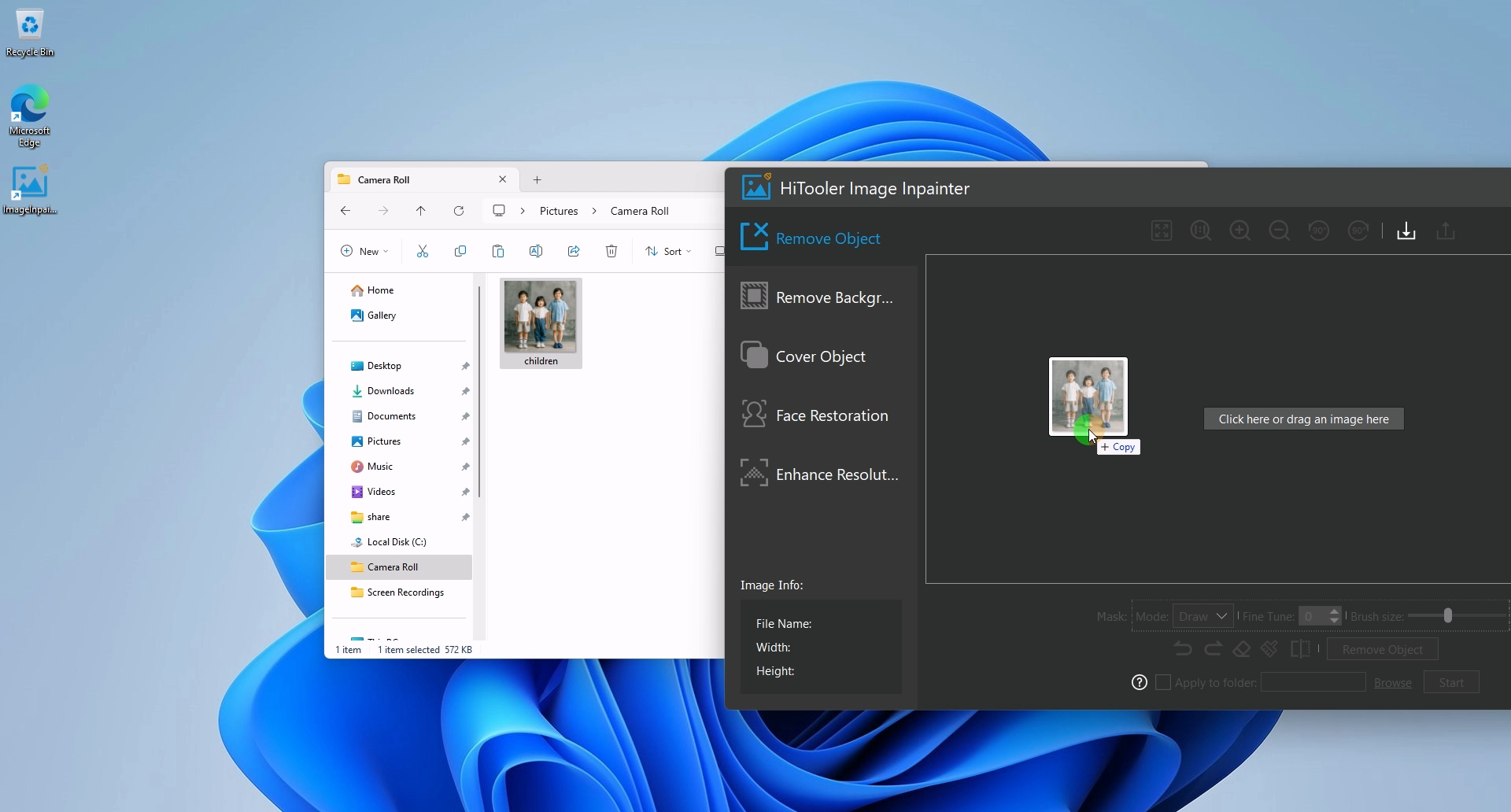Image resolution: width=1511 pixels, height=812 pixels.
Task: Open the Sort dropdown in Explorer
Action: tap(668, 251)
